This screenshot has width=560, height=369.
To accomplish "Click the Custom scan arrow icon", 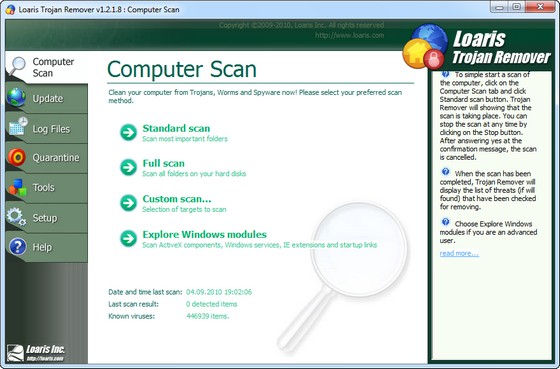I will point(128,203).
